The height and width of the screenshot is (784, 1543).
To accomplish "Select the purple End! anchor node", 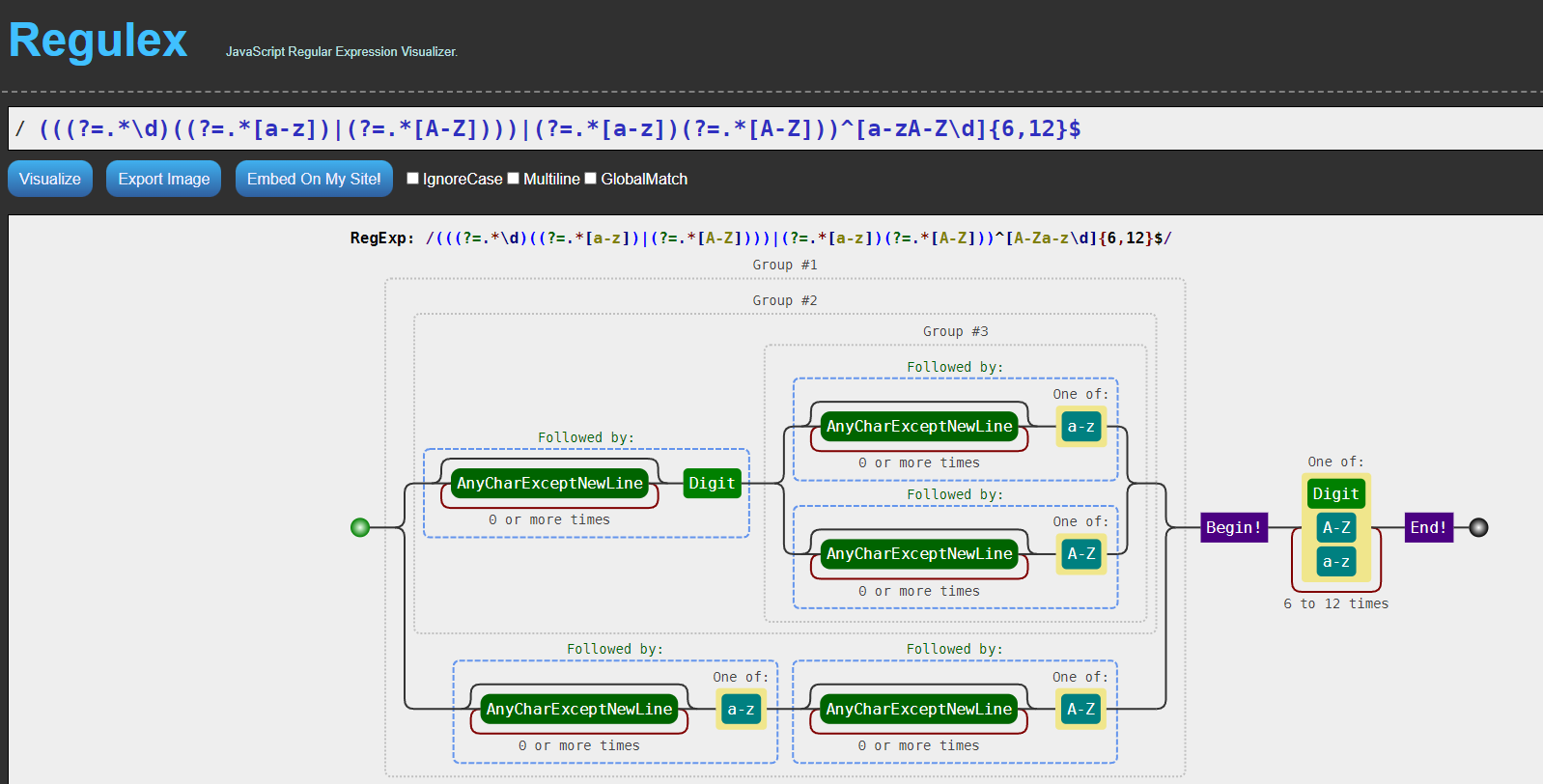I will (1428, 527).
